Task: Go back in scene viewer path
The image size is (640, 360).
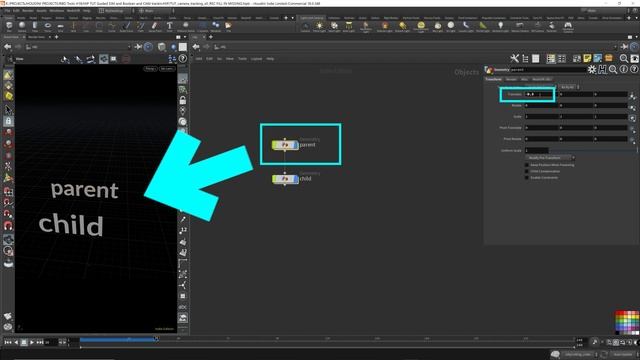Action: (7, 47)
